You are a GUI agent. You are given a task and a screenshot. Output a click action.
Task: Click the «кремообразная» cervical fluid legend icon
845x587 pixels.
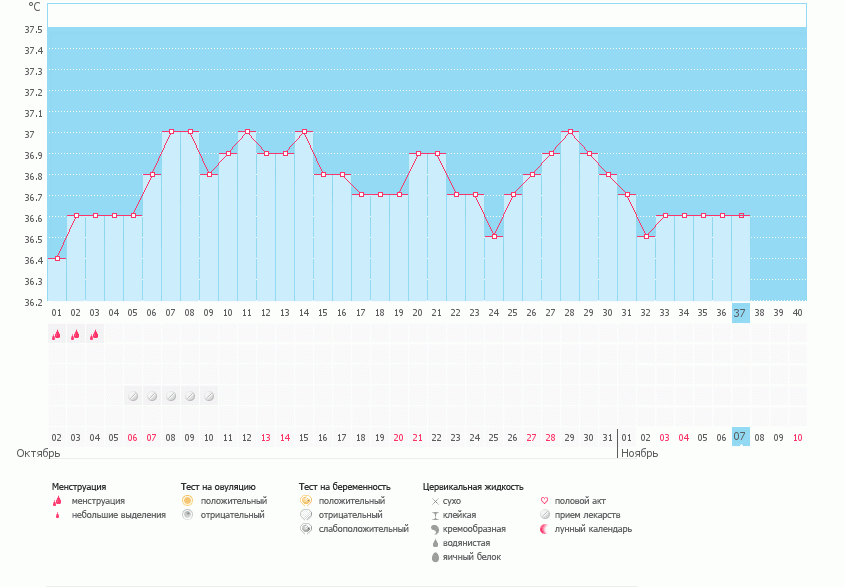click(435, 529)
